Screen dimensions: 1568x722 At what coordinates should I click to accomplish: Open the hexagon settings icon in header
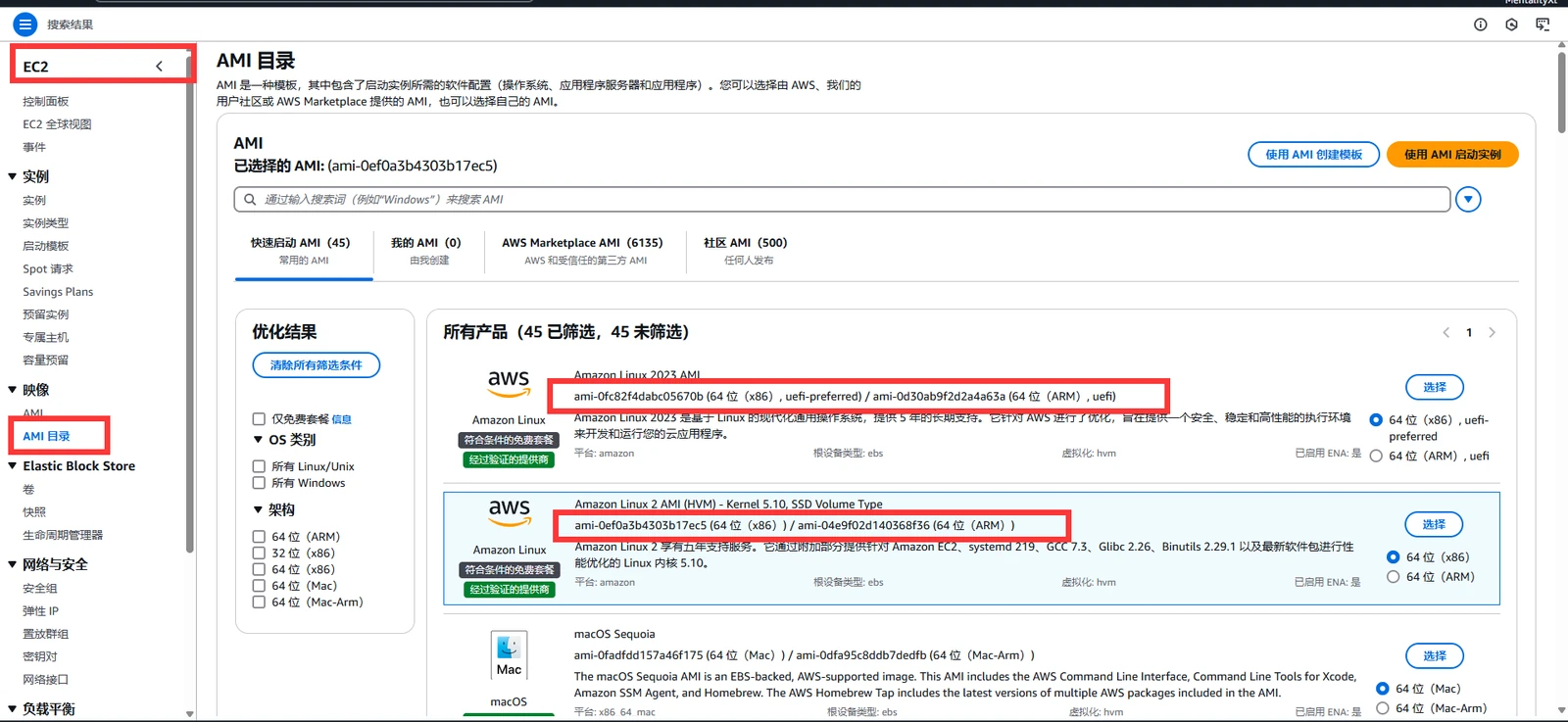(x=1511, y=24)
